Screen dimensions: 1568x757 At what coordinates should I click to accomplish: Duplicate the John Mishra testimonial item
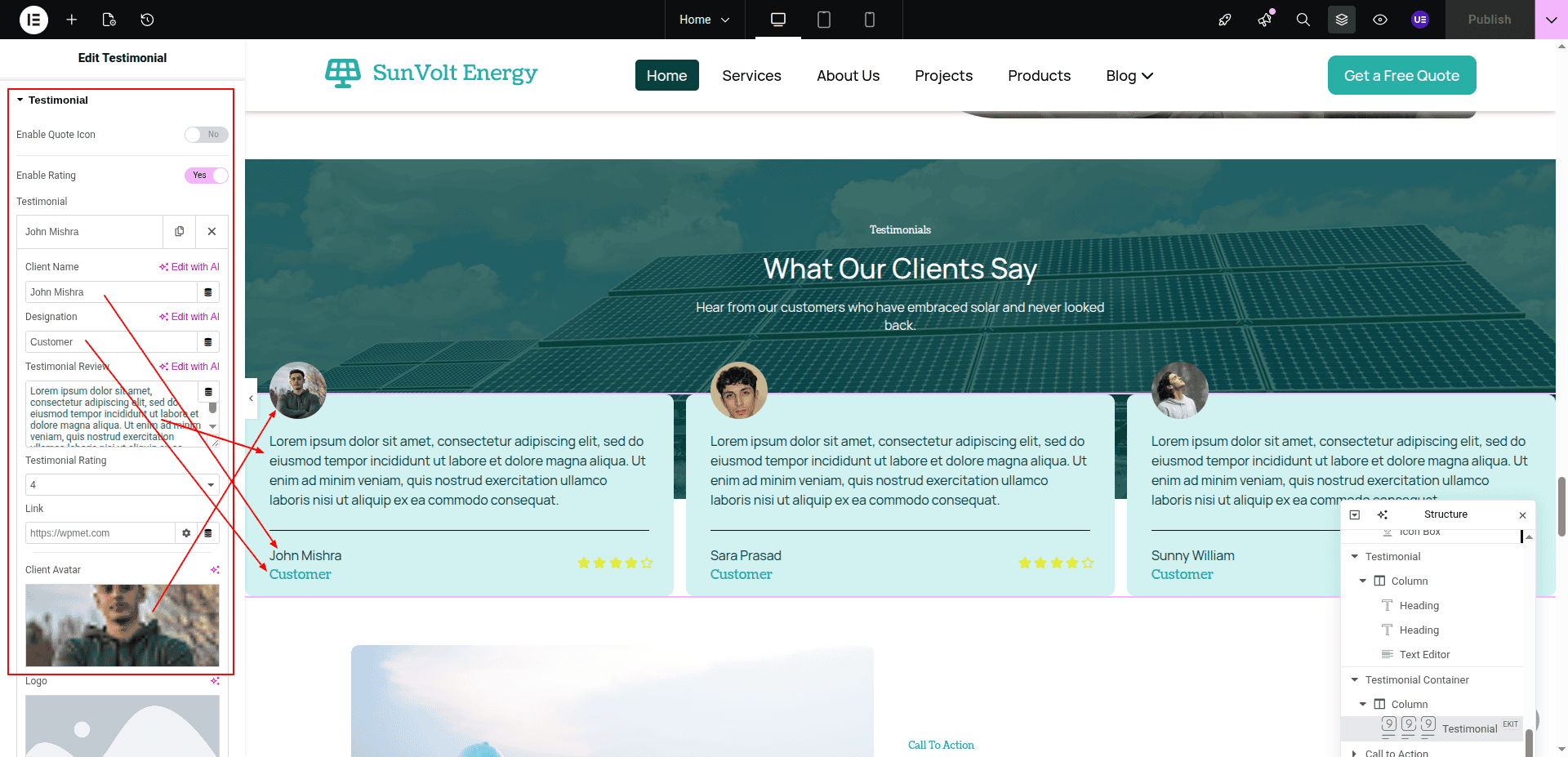pos(180,232)
